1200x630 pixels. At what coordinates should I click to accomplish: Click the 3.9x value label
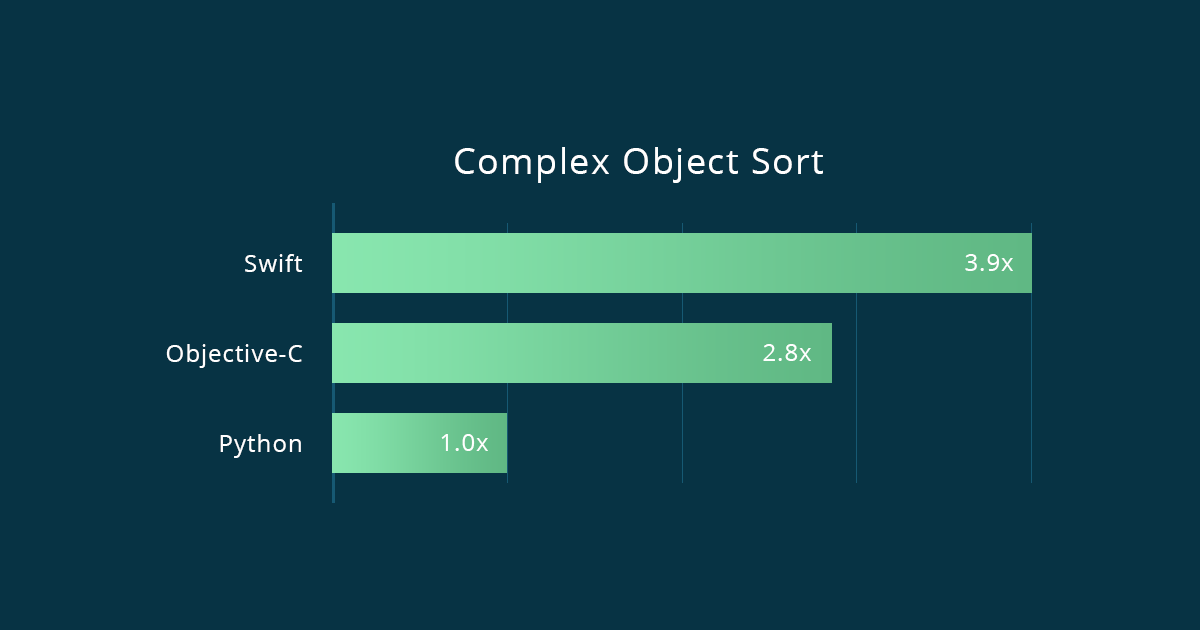tap(988, 264)
